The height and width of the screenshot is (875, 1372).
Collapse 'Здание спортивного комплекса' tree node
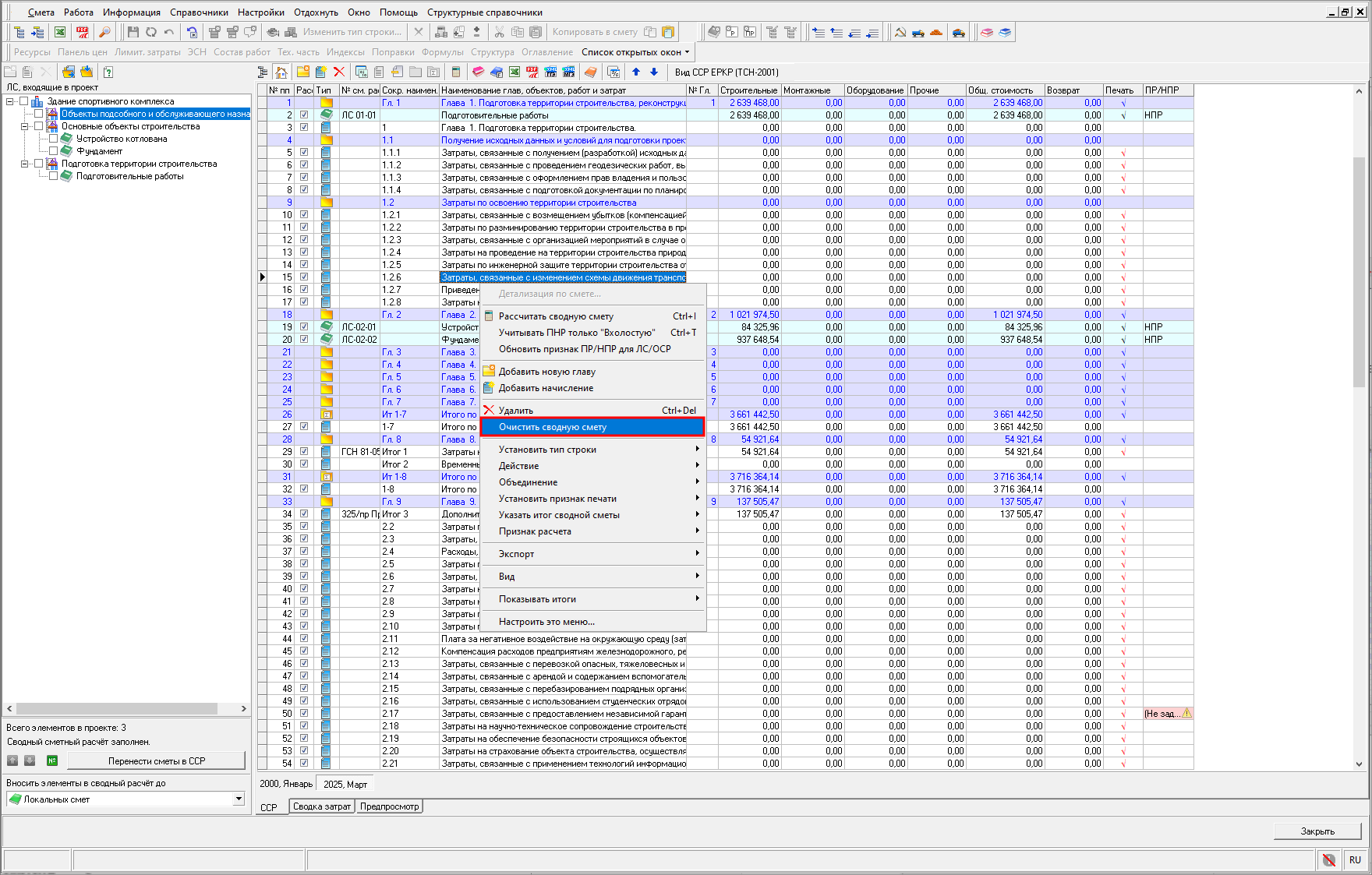pos(10,101)
